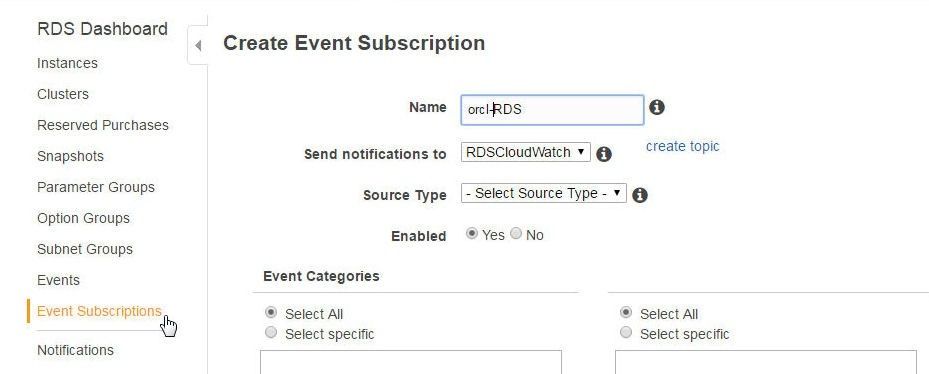The height and width of the screenshot is (374, 929).
Task: Open the RDSCloudWatch notifications dropdown
Action: [526, 152]
